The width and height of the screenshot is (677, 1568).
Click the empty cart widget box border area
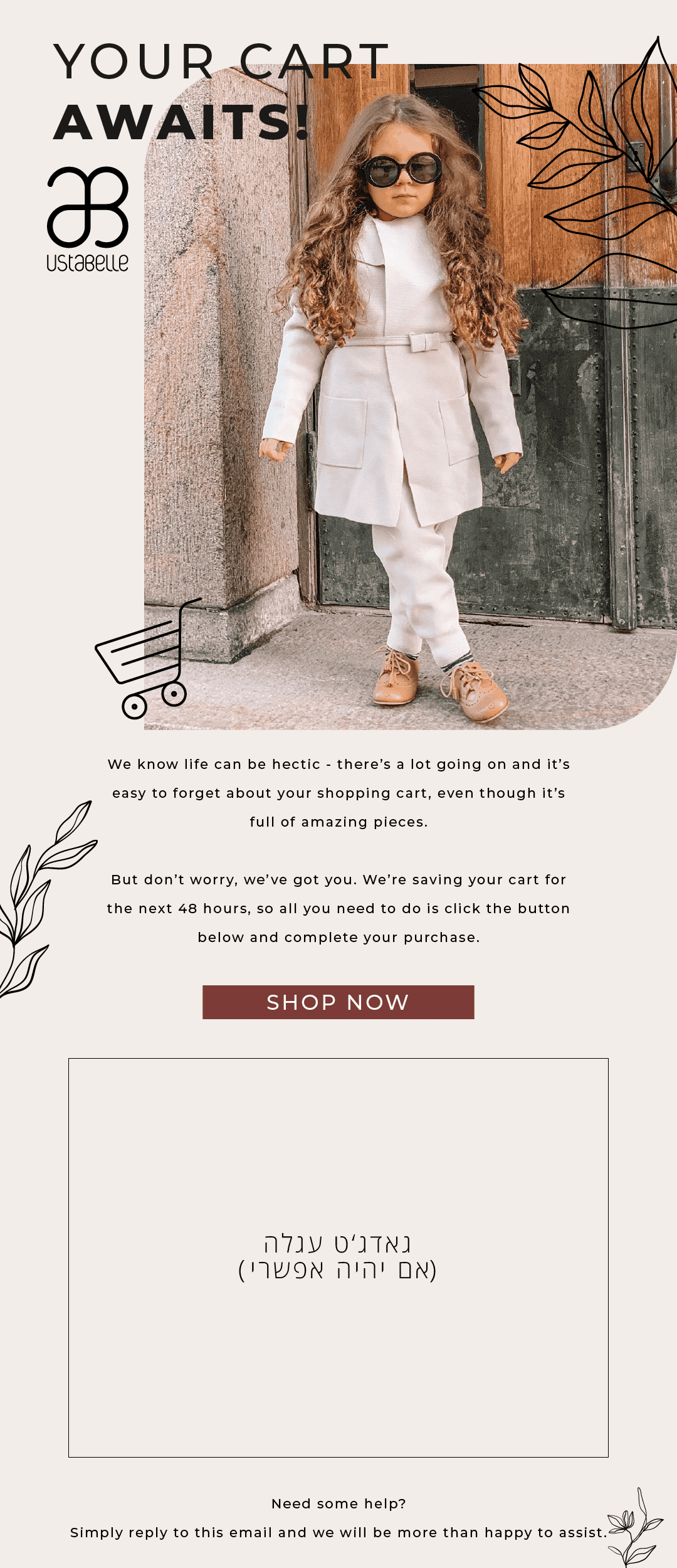coord(338,1258)
